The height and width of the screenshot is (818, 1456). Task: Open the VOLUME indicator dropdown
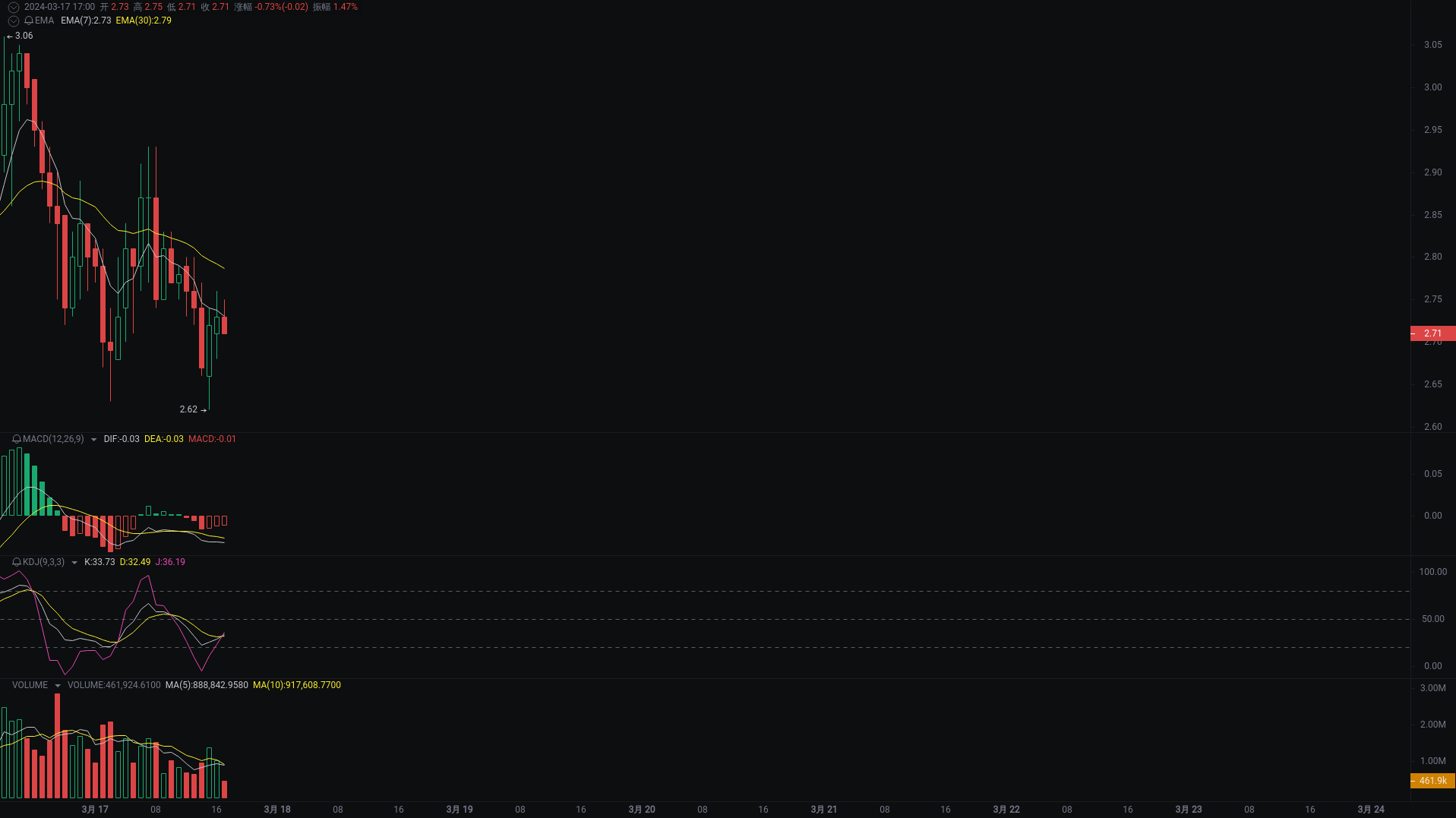pyautogui.click(x=58, y=685)
